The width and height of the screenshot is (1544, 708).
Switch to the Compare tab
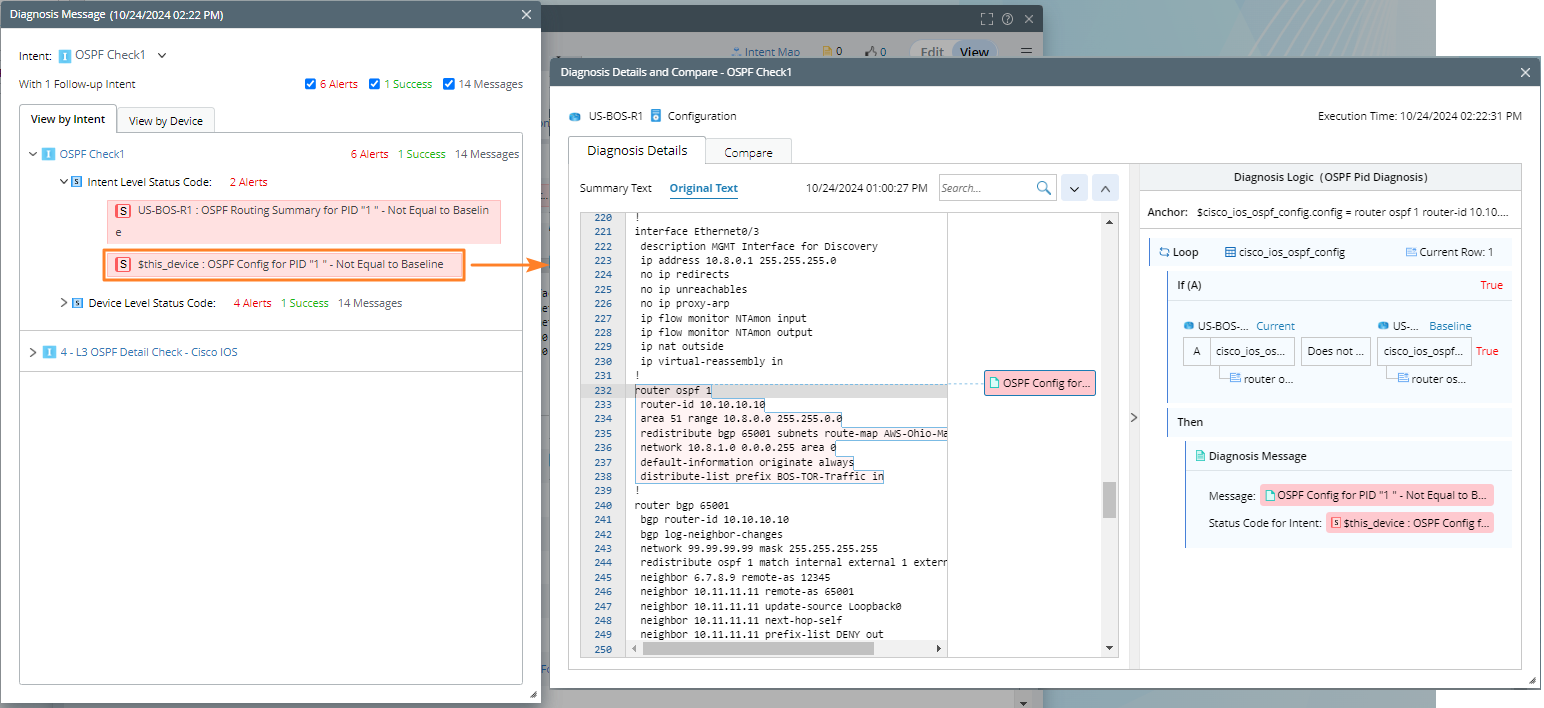748,153
